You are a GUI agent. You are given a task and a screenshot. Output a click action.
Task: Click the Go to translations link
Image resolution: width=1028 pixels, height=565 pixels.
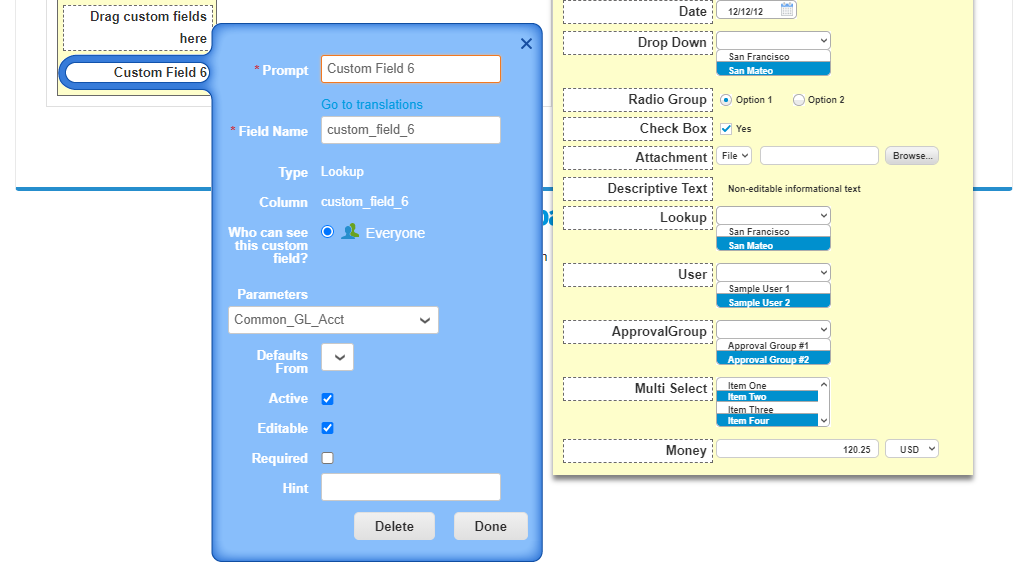point(372,105)
